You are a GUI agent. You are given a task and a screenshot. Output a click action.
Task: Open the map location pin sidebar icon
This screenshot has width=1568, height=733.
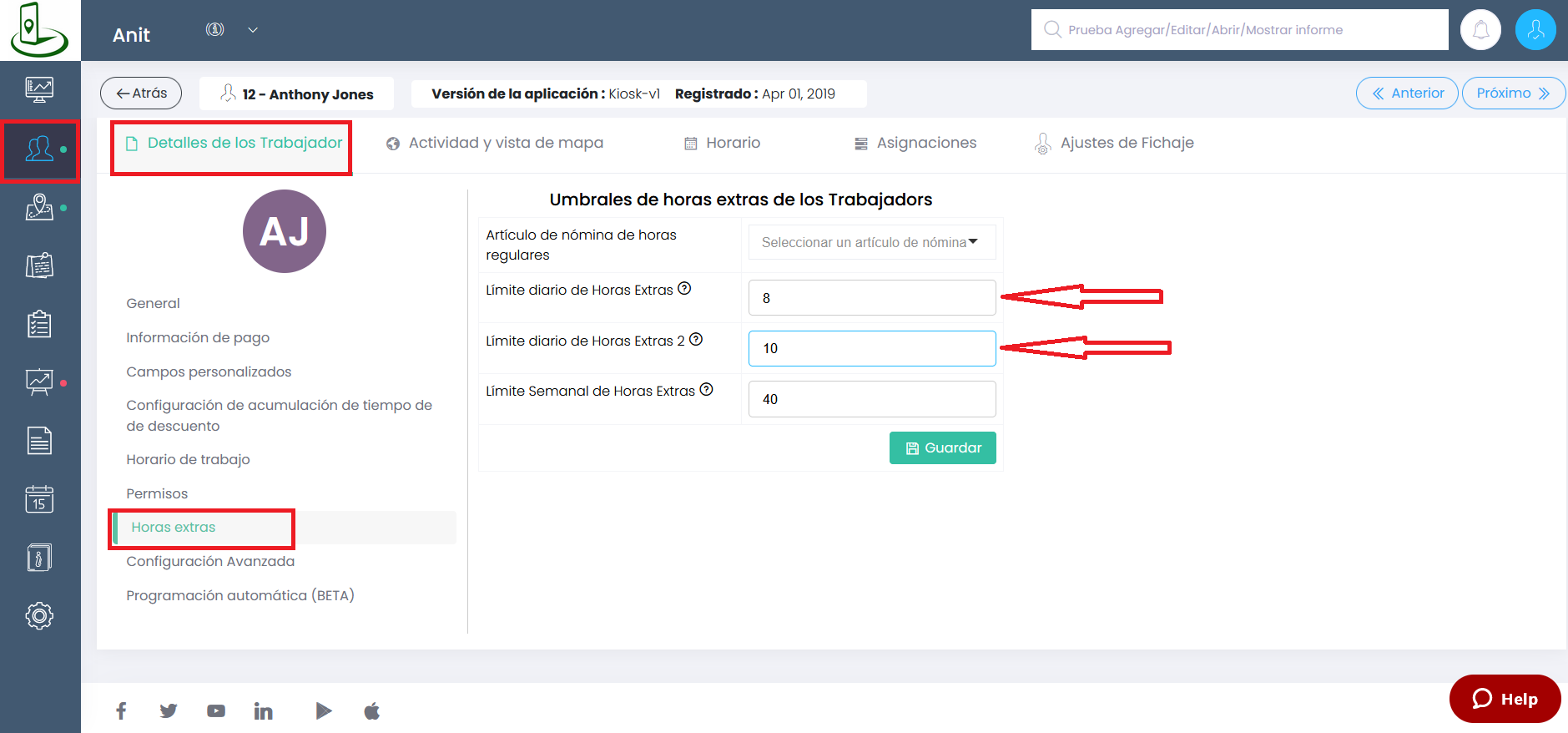(39, 207)
